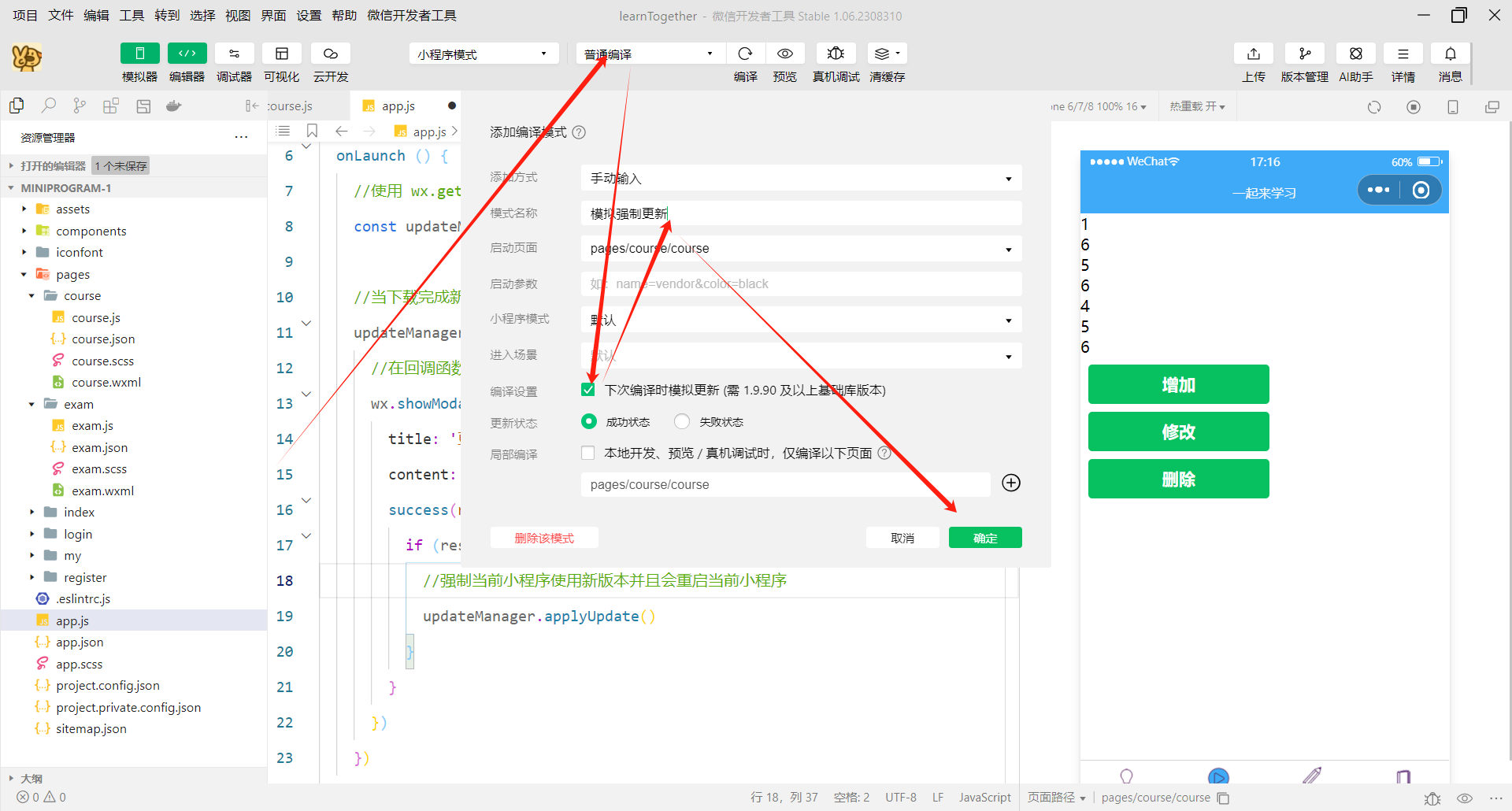
Task: Click the bookmark icon in editor breadcrumb
Action: [x=312, y=131]
